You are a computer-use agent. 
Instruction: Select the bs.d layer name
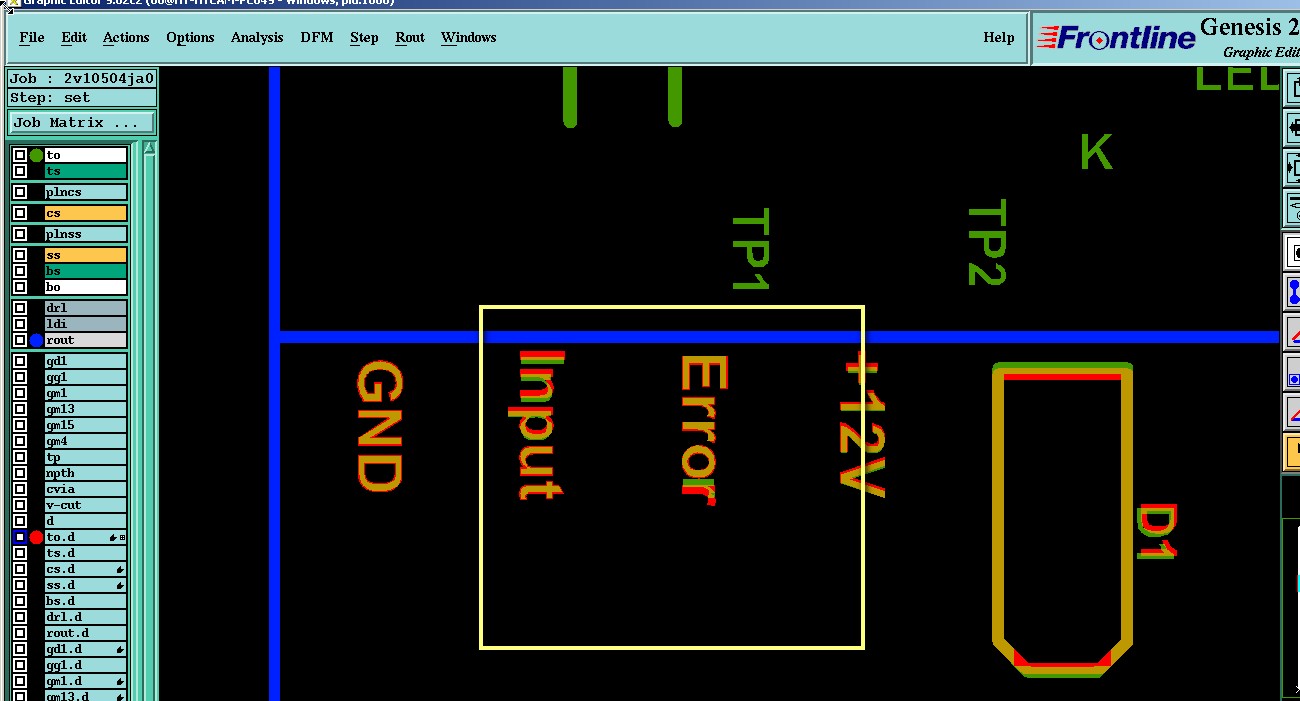click(x=86, y=601)
